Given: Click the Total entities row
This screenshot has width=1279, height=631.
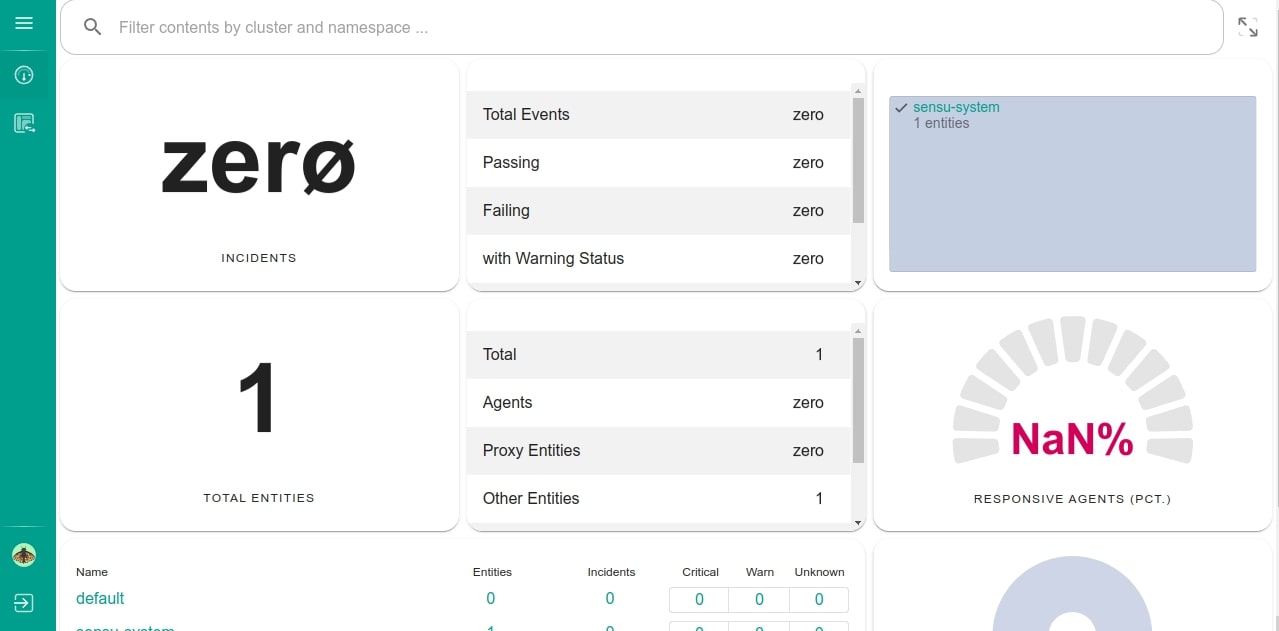Looking at the screenshot, I should (x=659, y=355).
